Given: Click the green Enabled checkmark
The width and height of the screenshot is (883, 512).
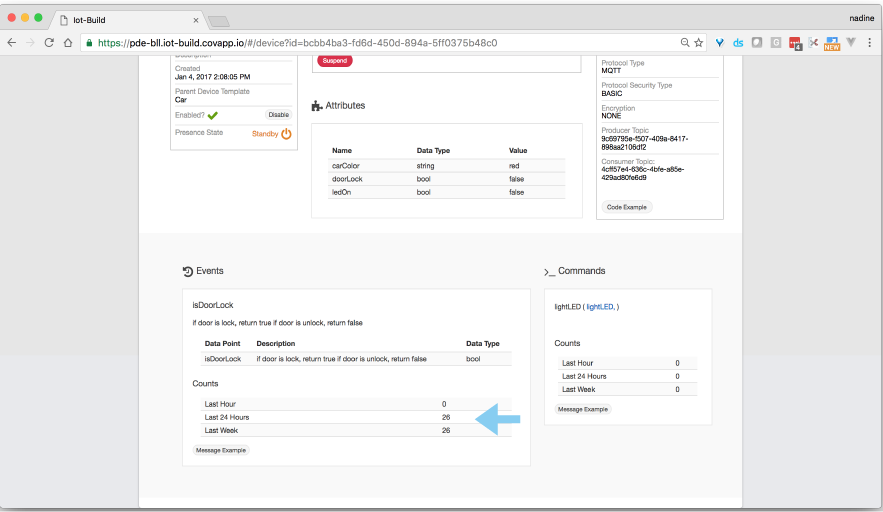Looking at the screenshot, I should click(212, 115).
